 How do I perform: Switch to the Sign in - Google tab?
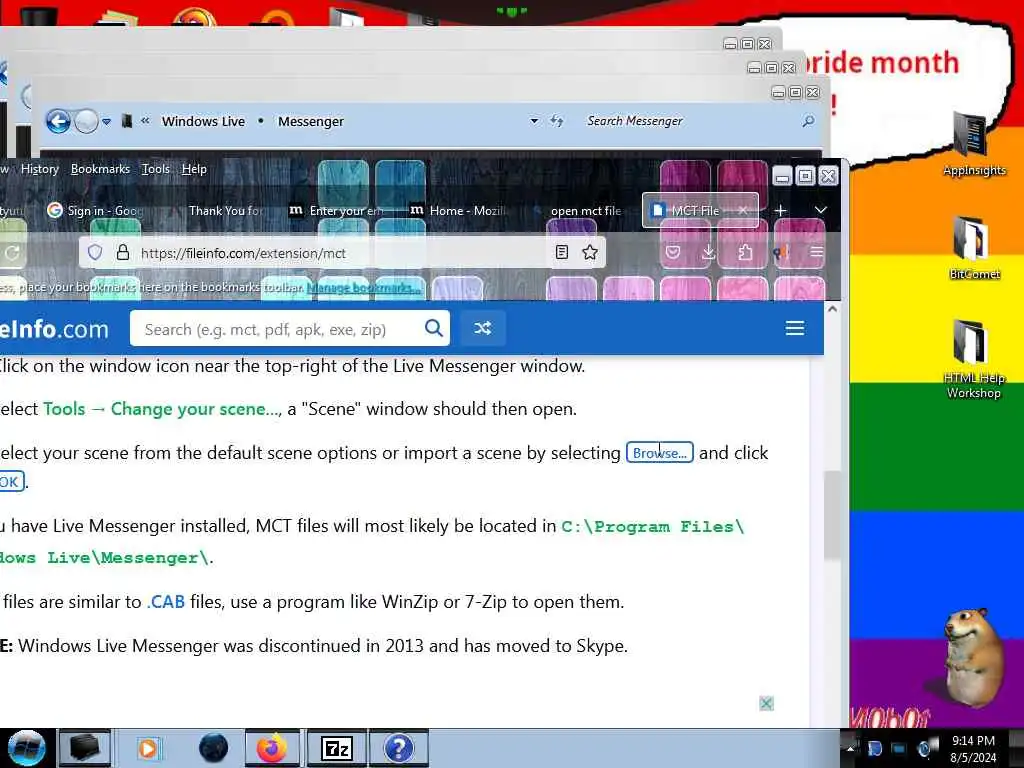pyautogui.click(x=97, y=210)
